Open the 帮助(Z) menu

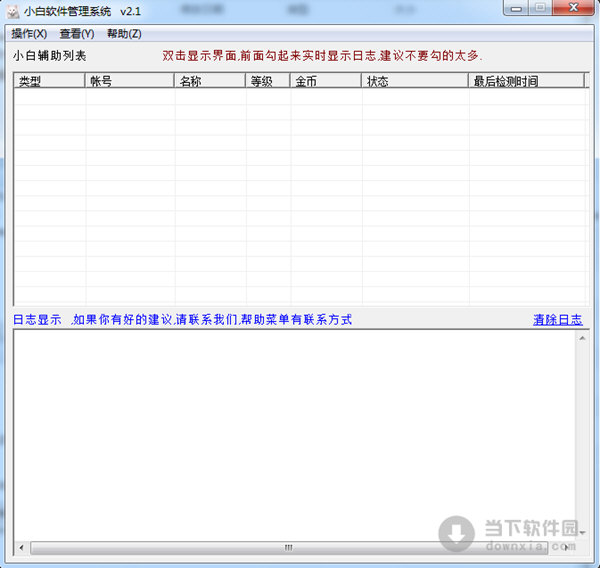point(124,34)
